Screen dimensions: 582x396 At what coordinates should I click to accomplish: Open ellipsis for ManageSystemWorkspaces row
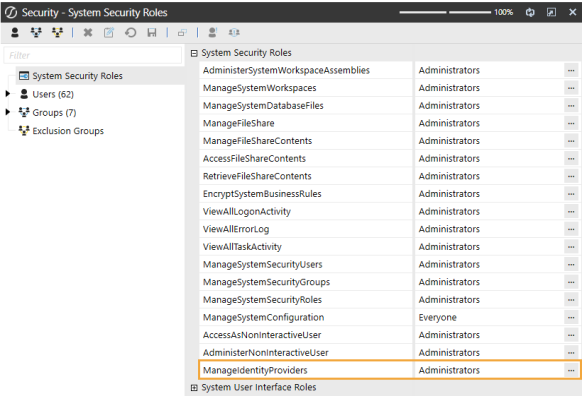(571, 88)
